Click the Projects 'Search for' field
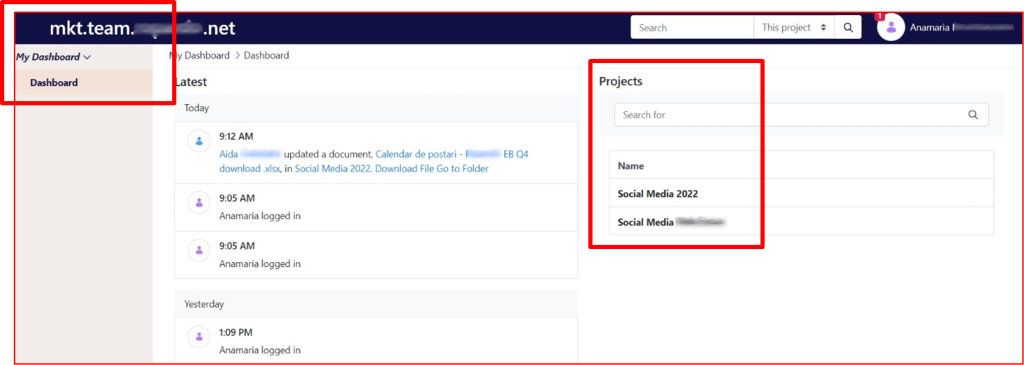The height and width of the screenshot is (365, 1024). [801, 115]
